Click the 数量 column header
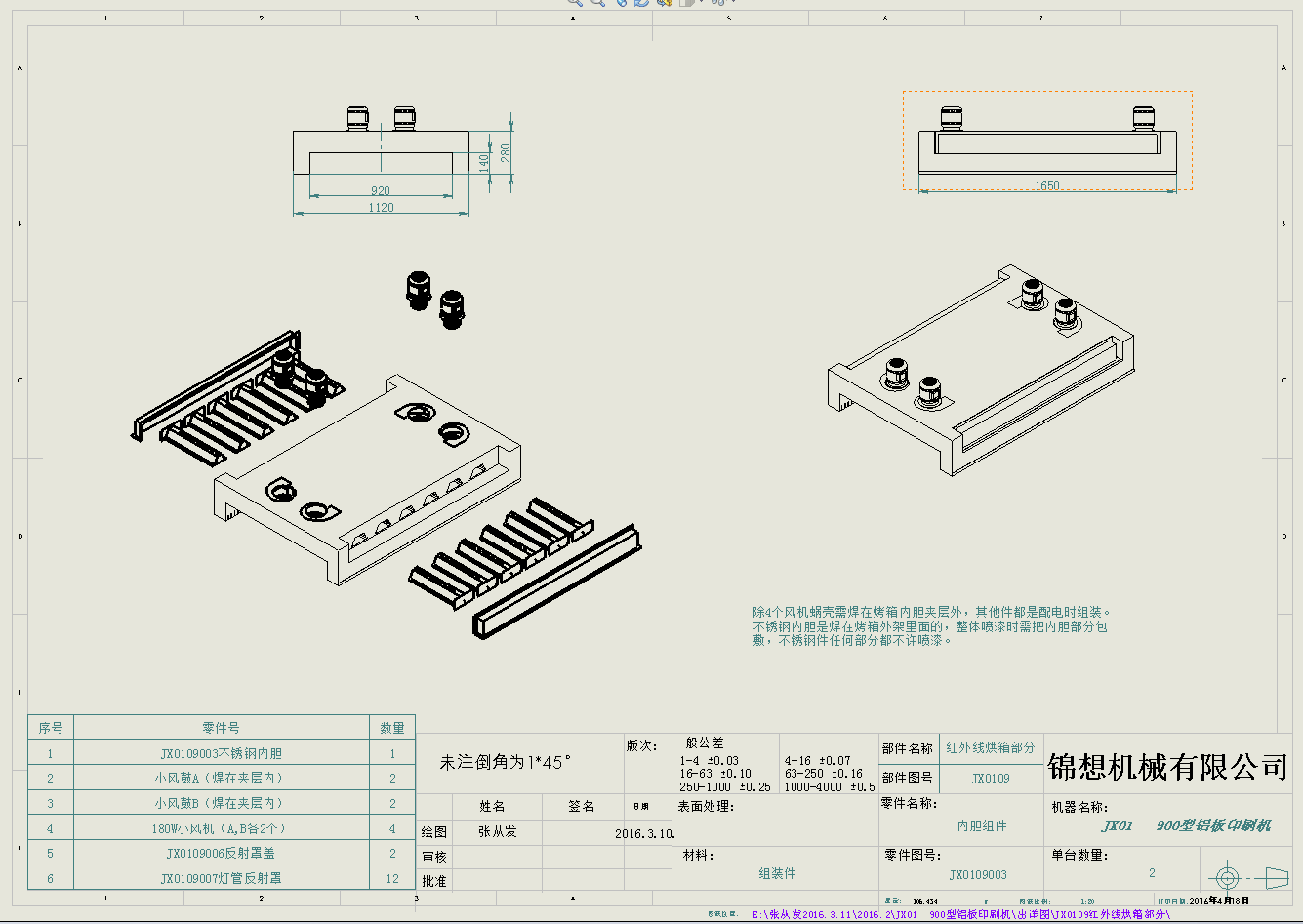The width and height of the screenshot is (1303, 924). (392, 728)
